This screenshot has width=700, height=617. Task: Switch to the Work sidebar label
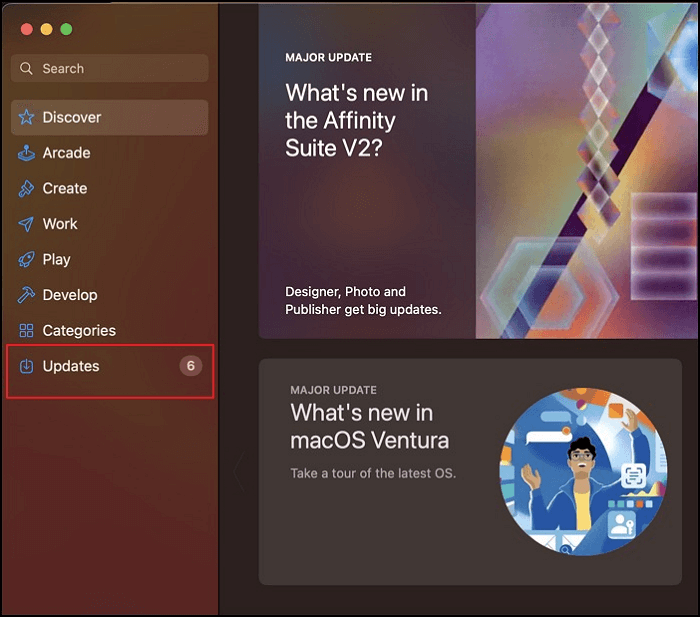(x=60, y=224)
